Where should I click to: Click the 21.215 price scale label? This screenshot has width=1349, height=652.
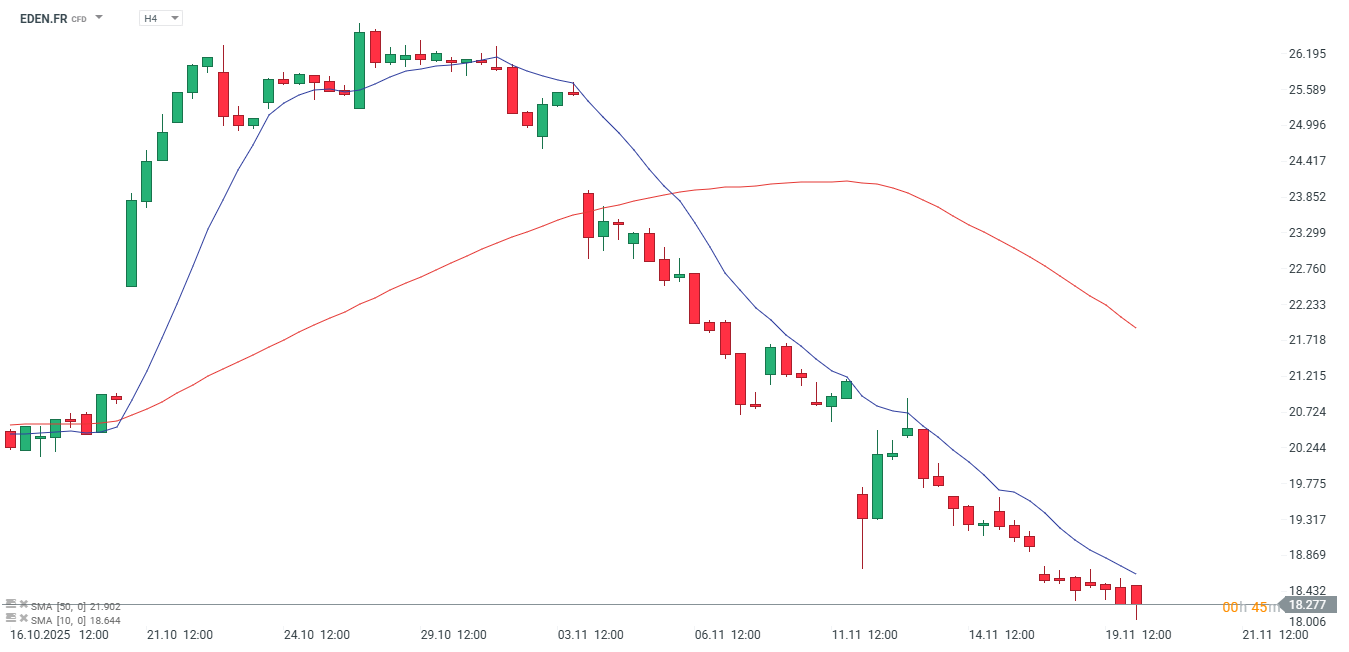pyautogui.click(x=1307, y=376)
